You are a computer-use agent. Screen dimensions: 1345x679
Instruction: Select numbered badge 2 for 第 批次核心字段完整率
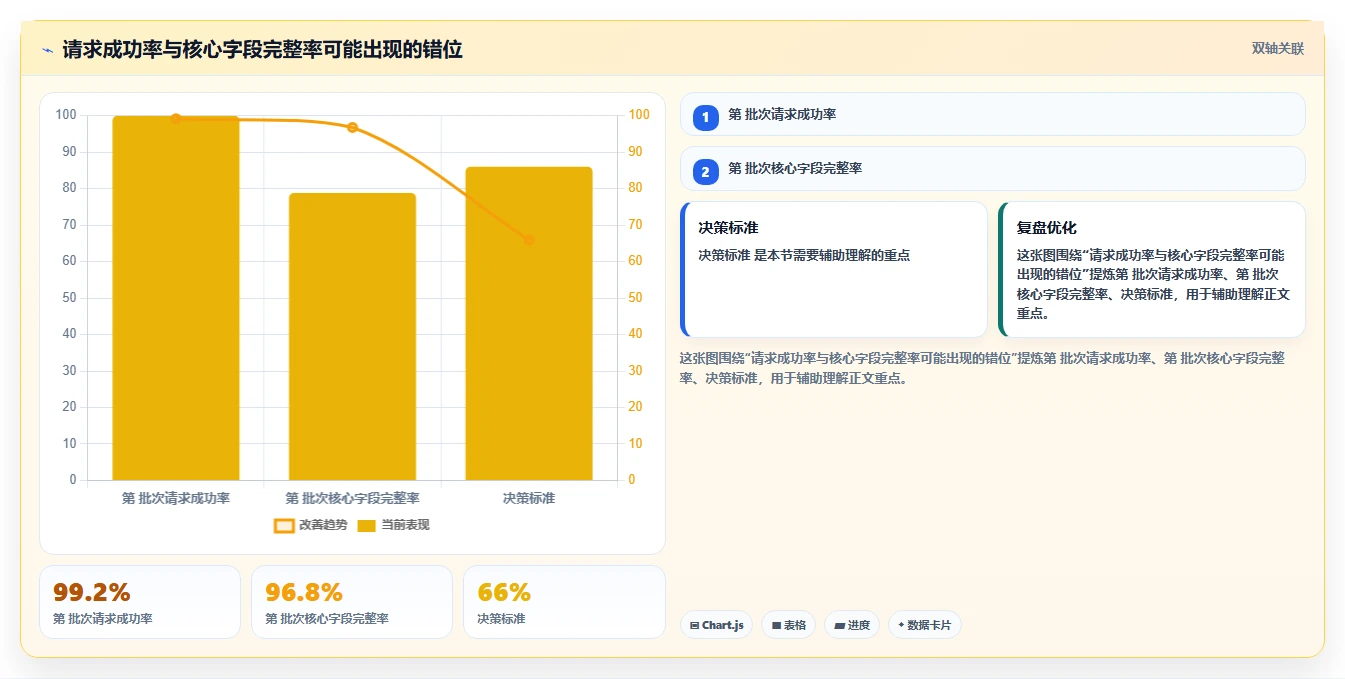click(705, 172)
